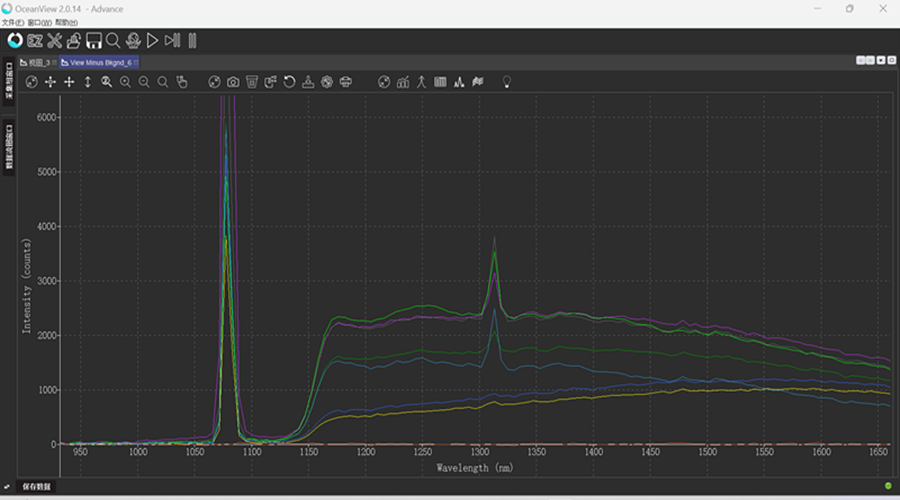900x500 pixels.
Task: Click the vertical scale arrow icon
Action: point(87,82)
